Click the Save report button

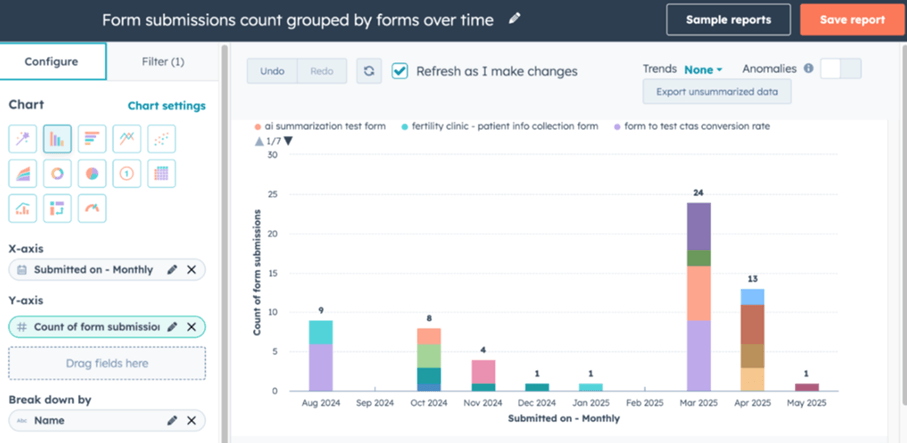click(x=852, y=20)
